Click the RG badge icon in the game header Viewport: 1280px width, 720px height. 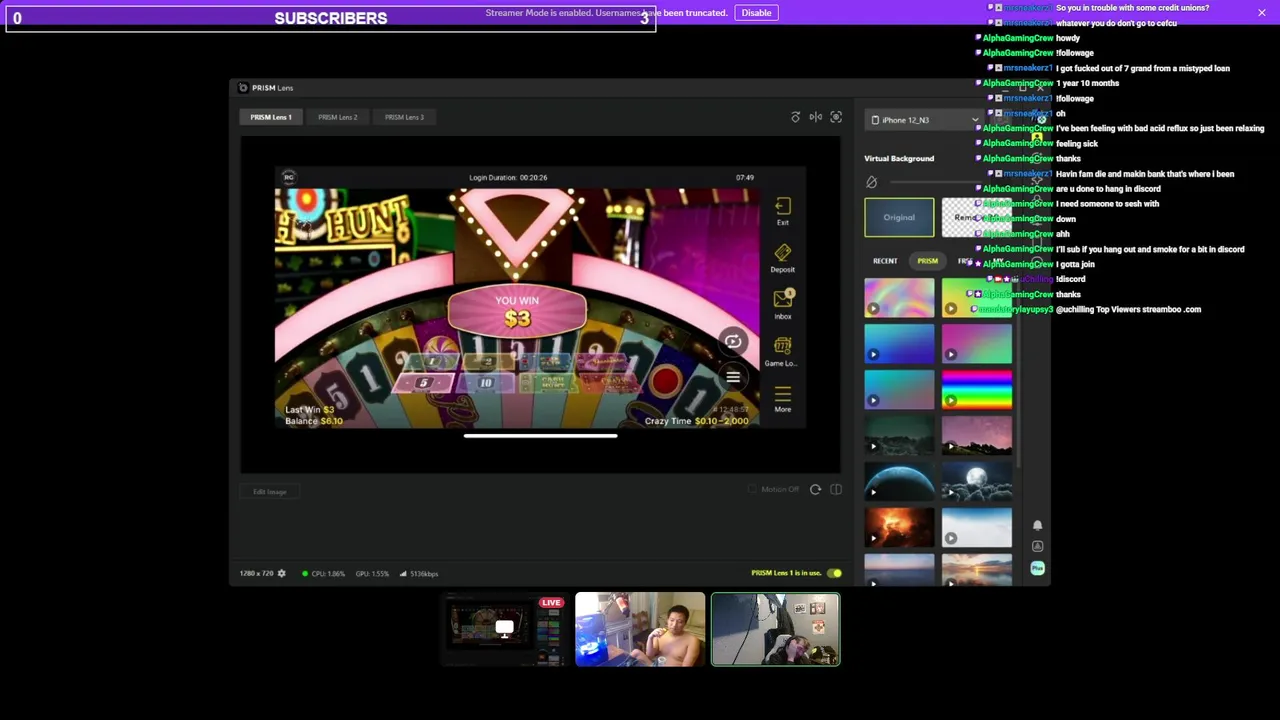point(289,177)
